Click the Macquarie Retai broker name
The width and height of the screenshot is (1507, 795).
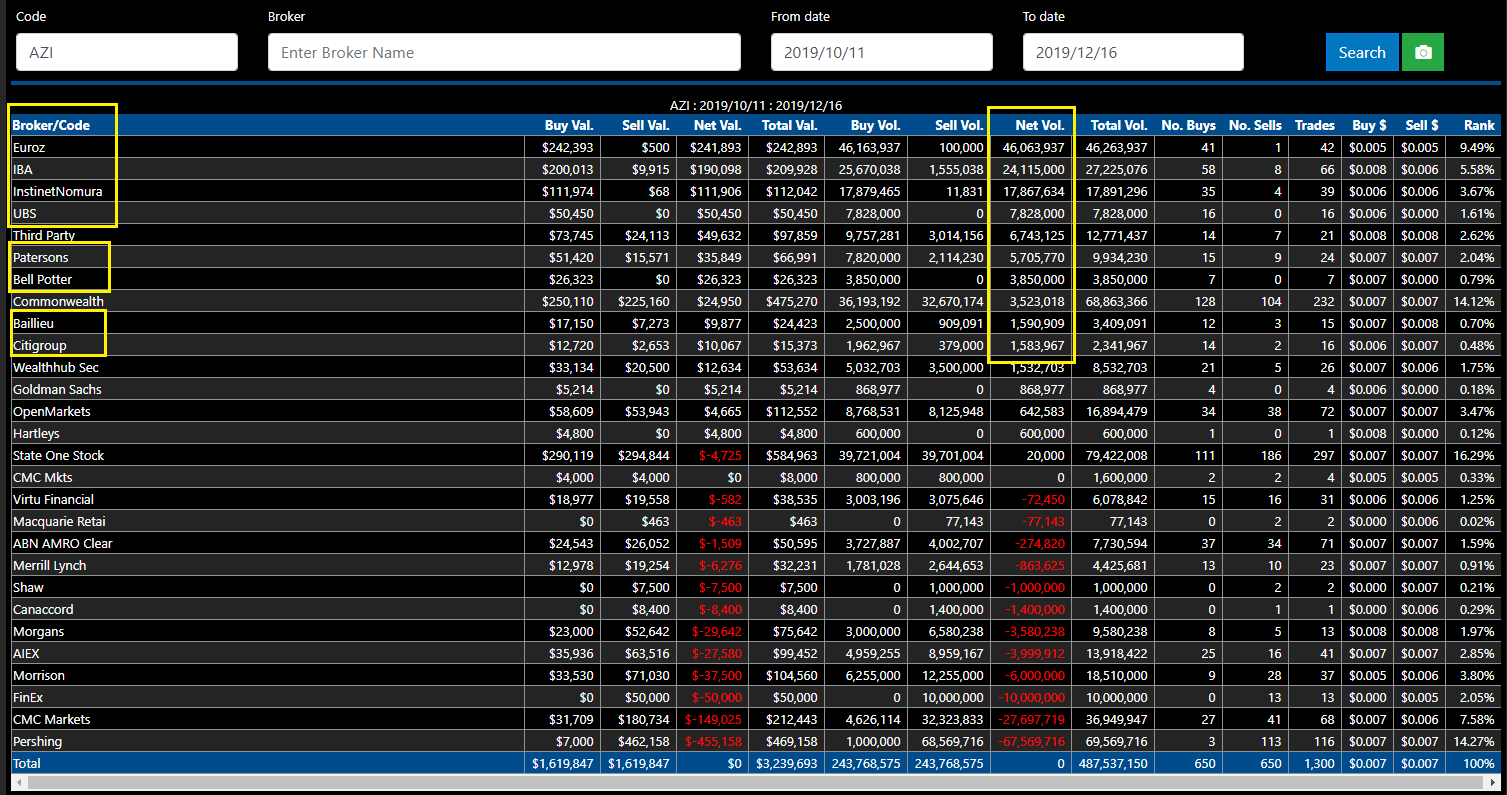tap(59, 521)
